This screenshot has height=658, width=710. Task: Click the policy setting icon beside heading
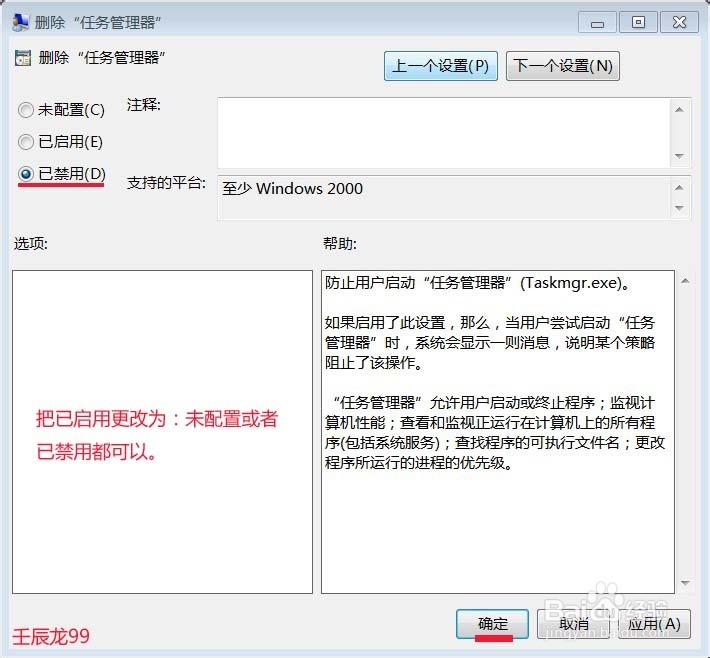(23, 58)
